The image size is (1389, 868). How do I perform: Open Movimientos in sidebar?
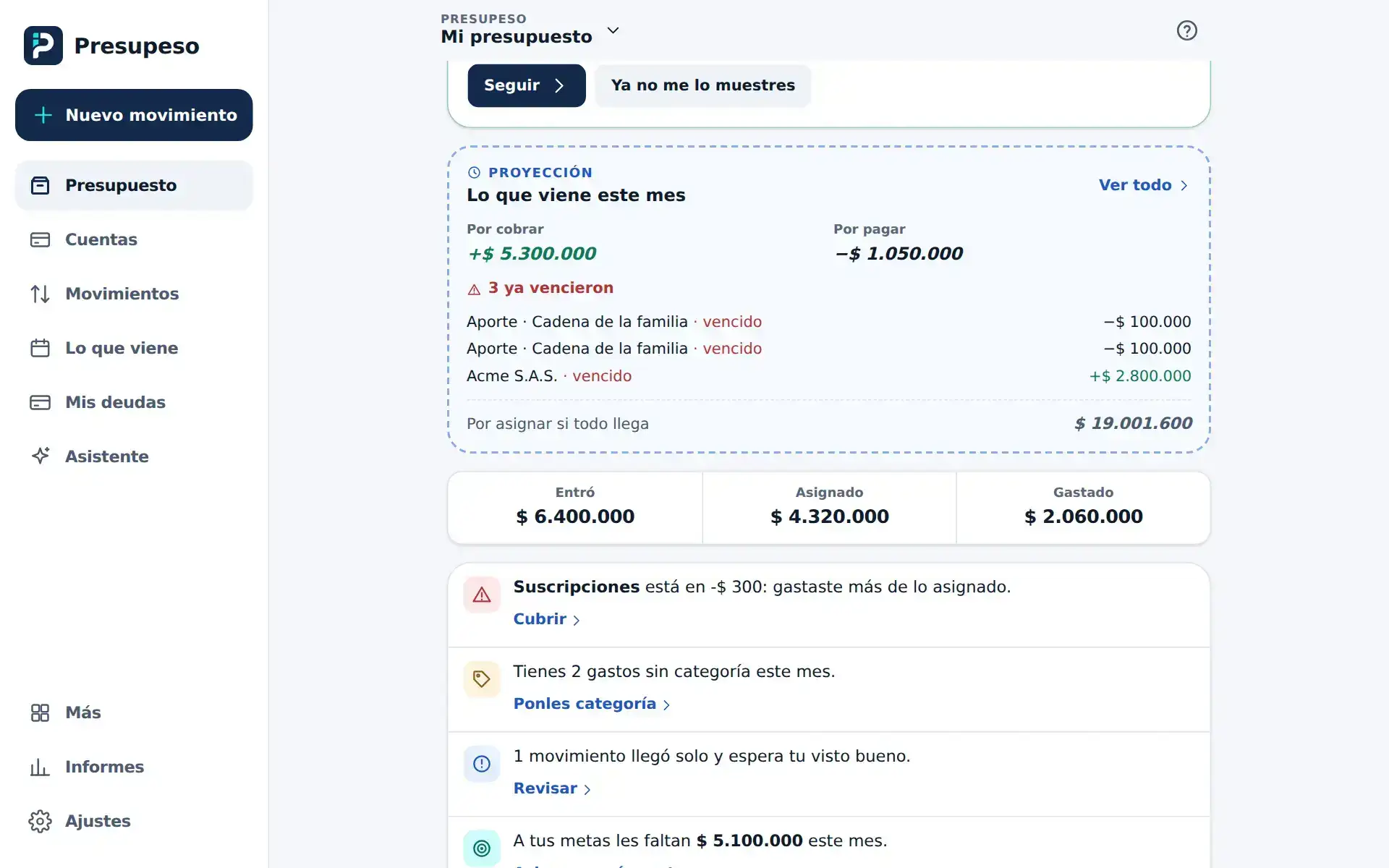134,294
